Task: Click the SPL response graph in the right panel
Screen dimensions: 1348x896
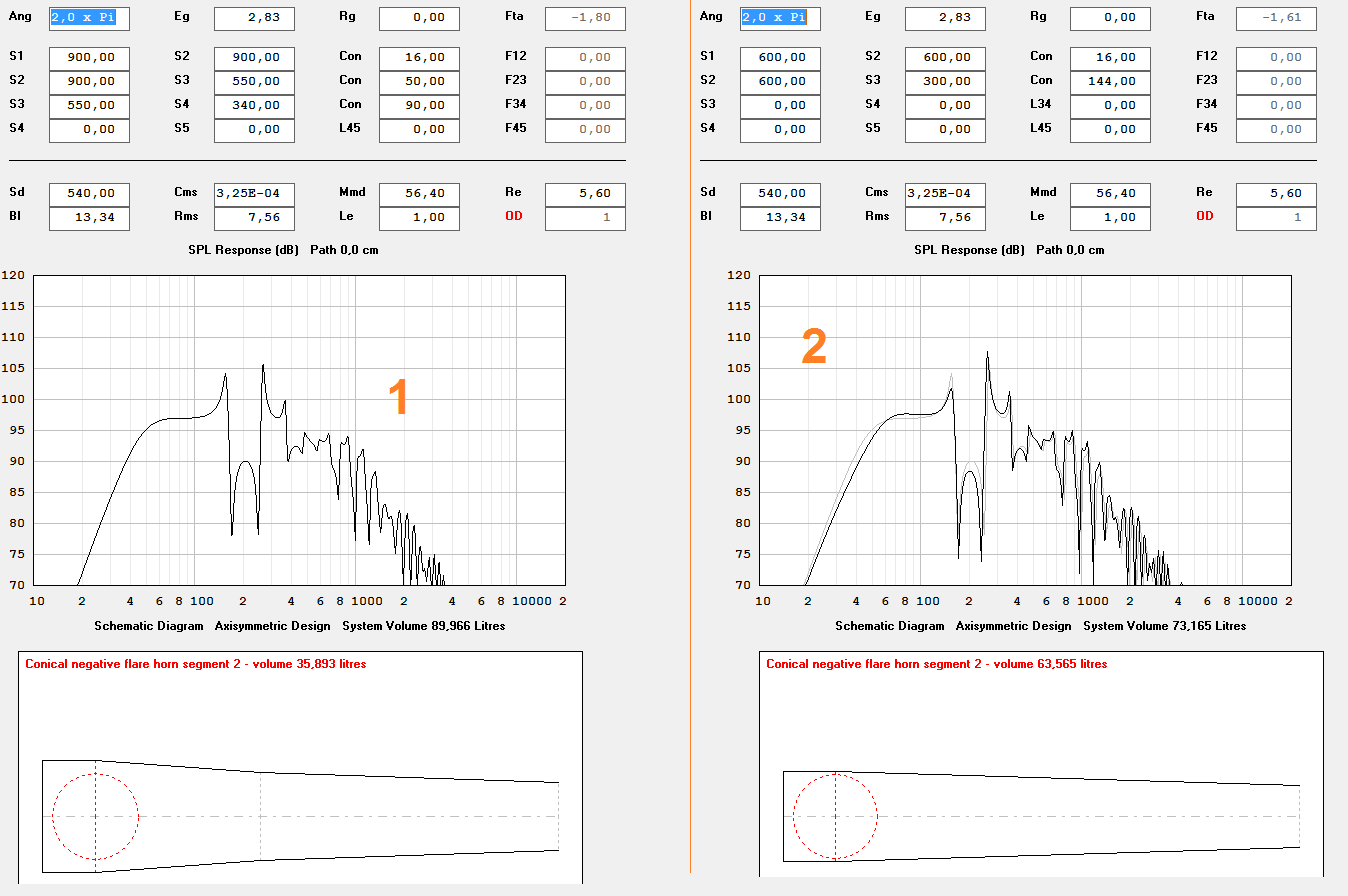Action: (1025, 430)
